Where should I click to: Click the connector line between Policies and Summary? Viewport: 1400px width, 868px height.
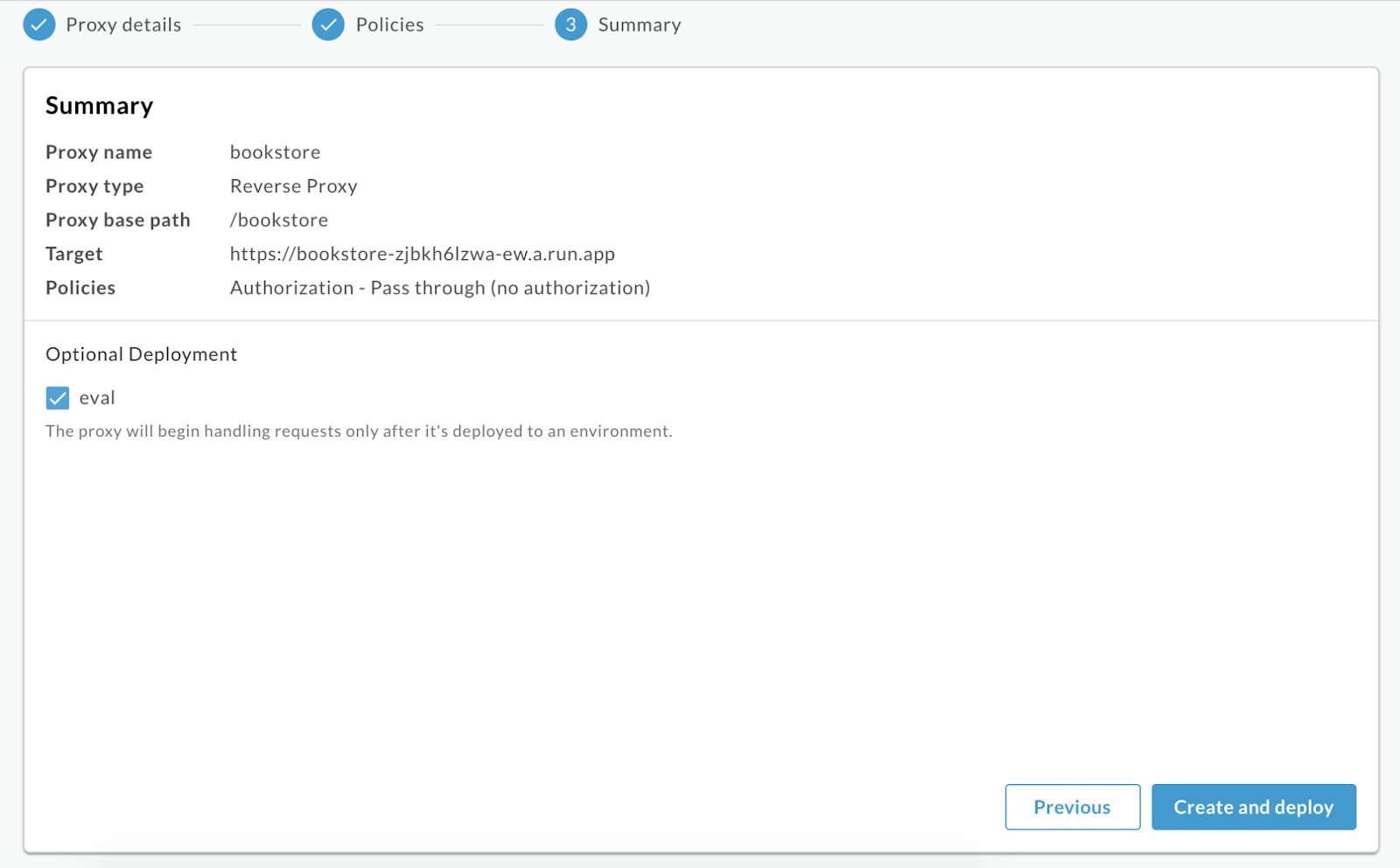click(x=490, y=24)
